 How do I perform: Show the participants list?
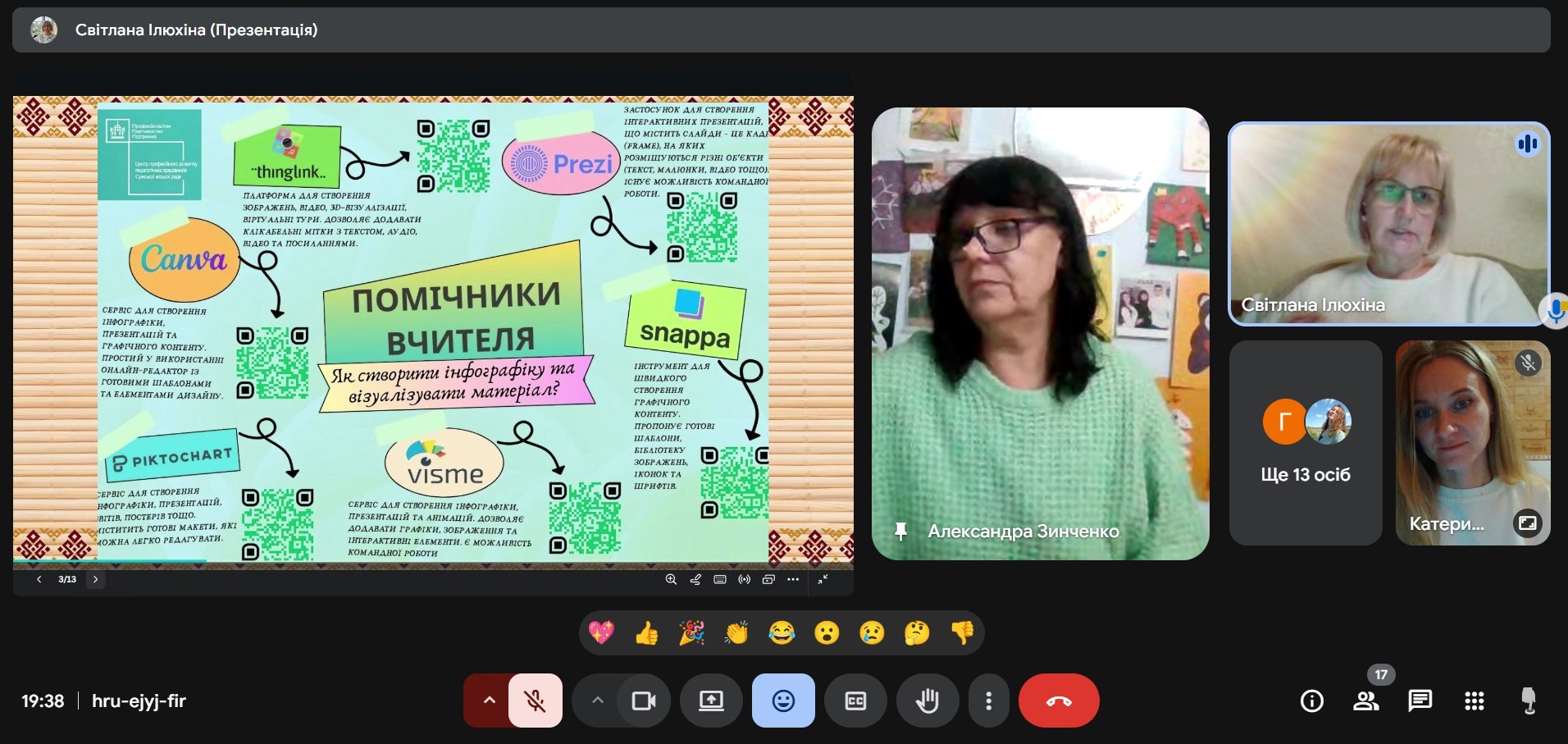(x=1365, y=701)
